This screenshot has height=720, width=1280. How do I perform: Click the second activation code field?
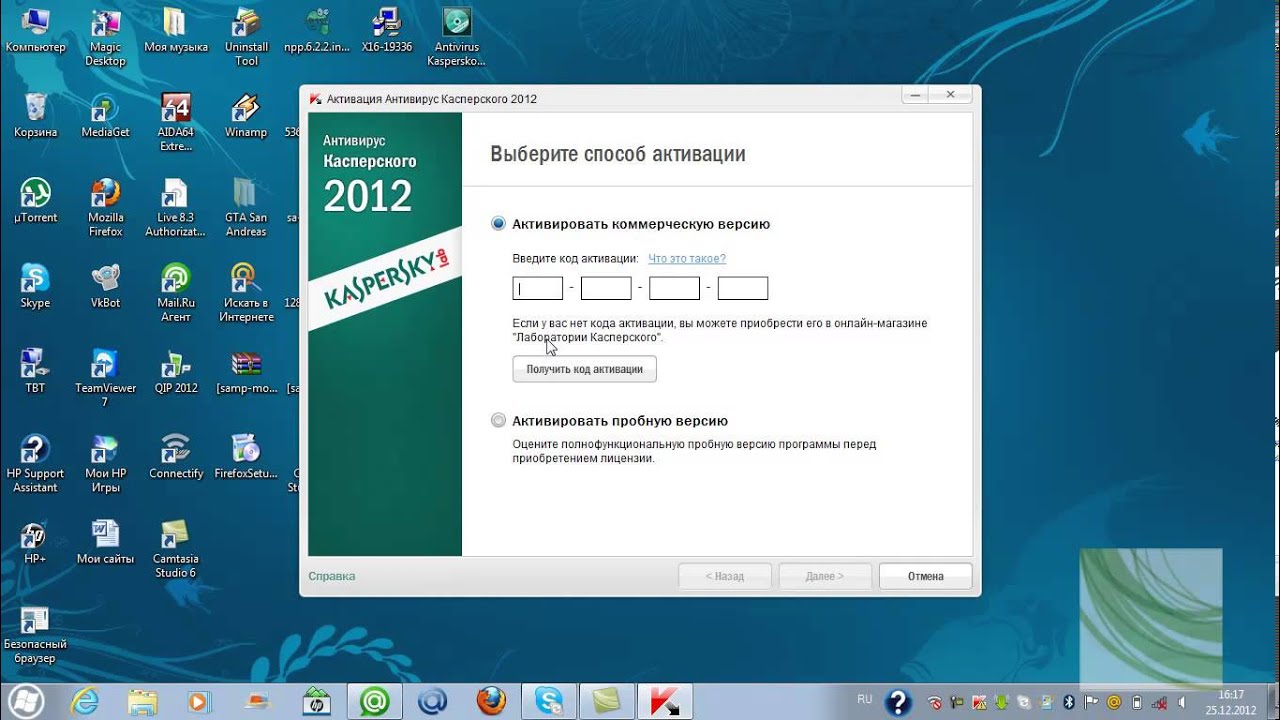pos(606,289)
